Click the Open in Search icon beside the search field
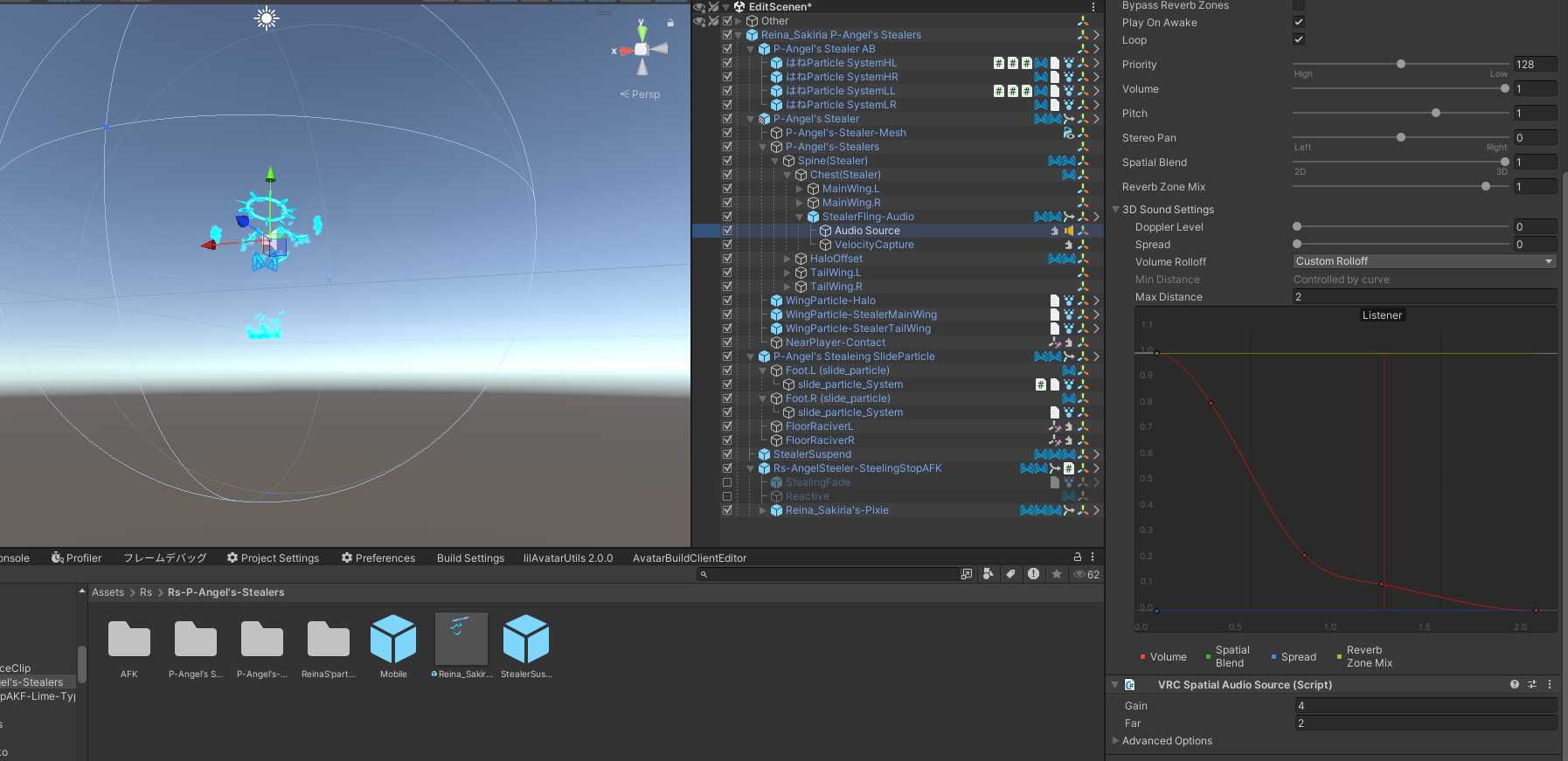 (966, 574)
